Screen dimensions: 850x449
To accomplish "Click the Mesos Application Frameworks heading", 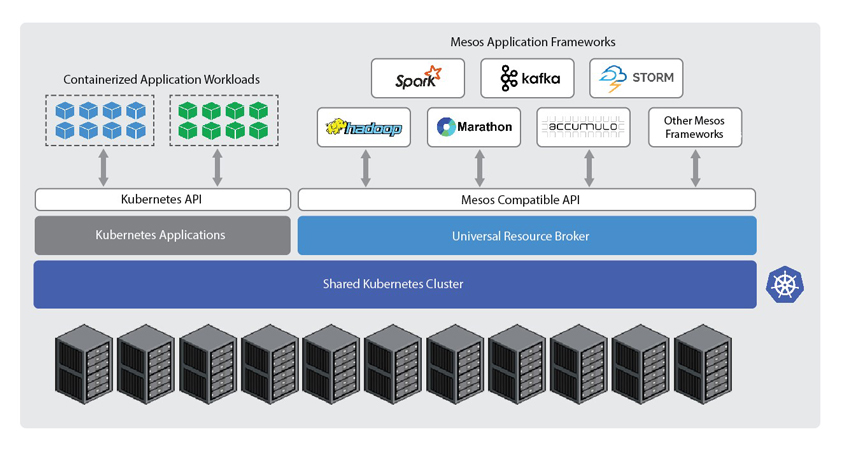I will 533,42.
